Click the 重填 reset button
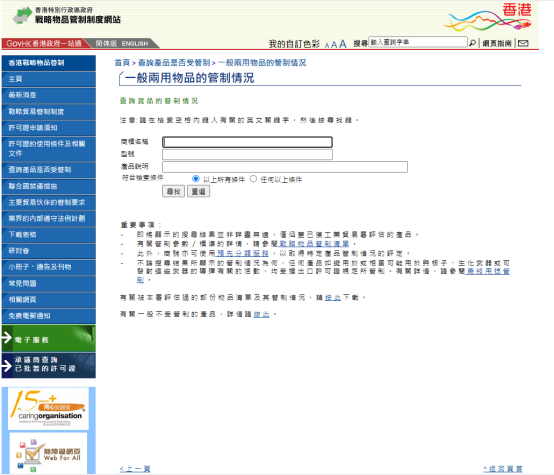Viewport: 554px width, 475px height. (198, 192)
